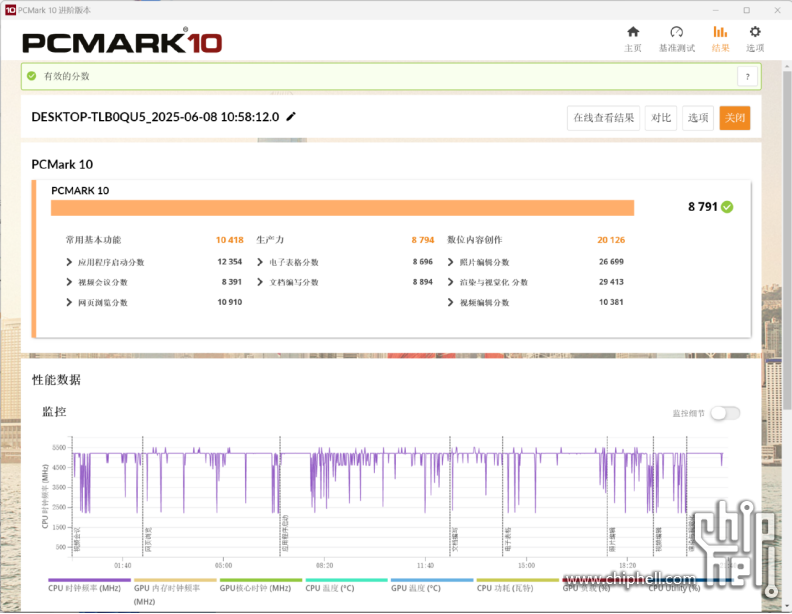Click score value 10 910
The height and width of the screenshot is (614, 792).
[230, 302]
